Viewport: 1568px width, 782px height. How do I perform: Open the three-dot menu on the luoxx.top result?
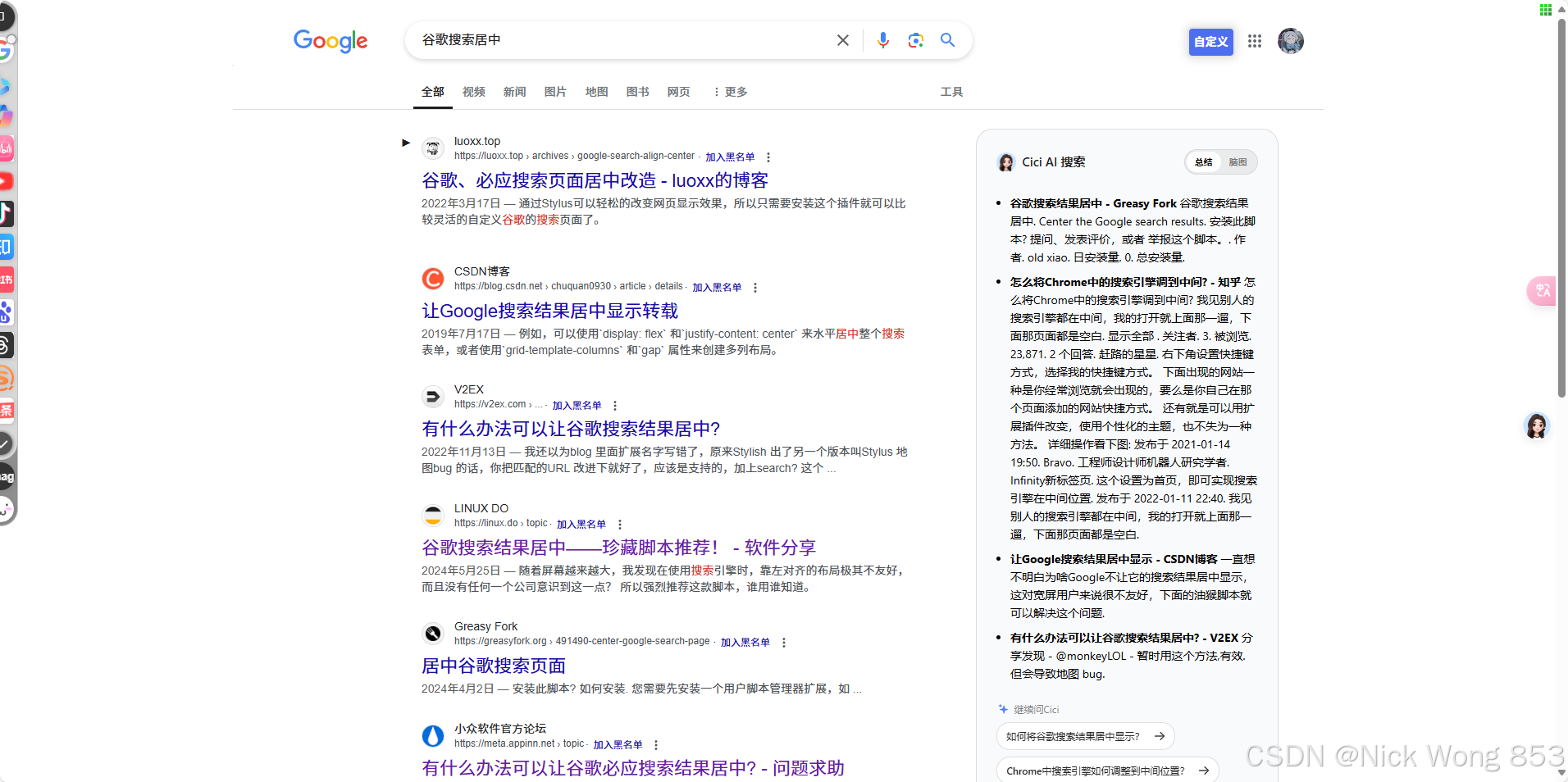pos(768,156)
